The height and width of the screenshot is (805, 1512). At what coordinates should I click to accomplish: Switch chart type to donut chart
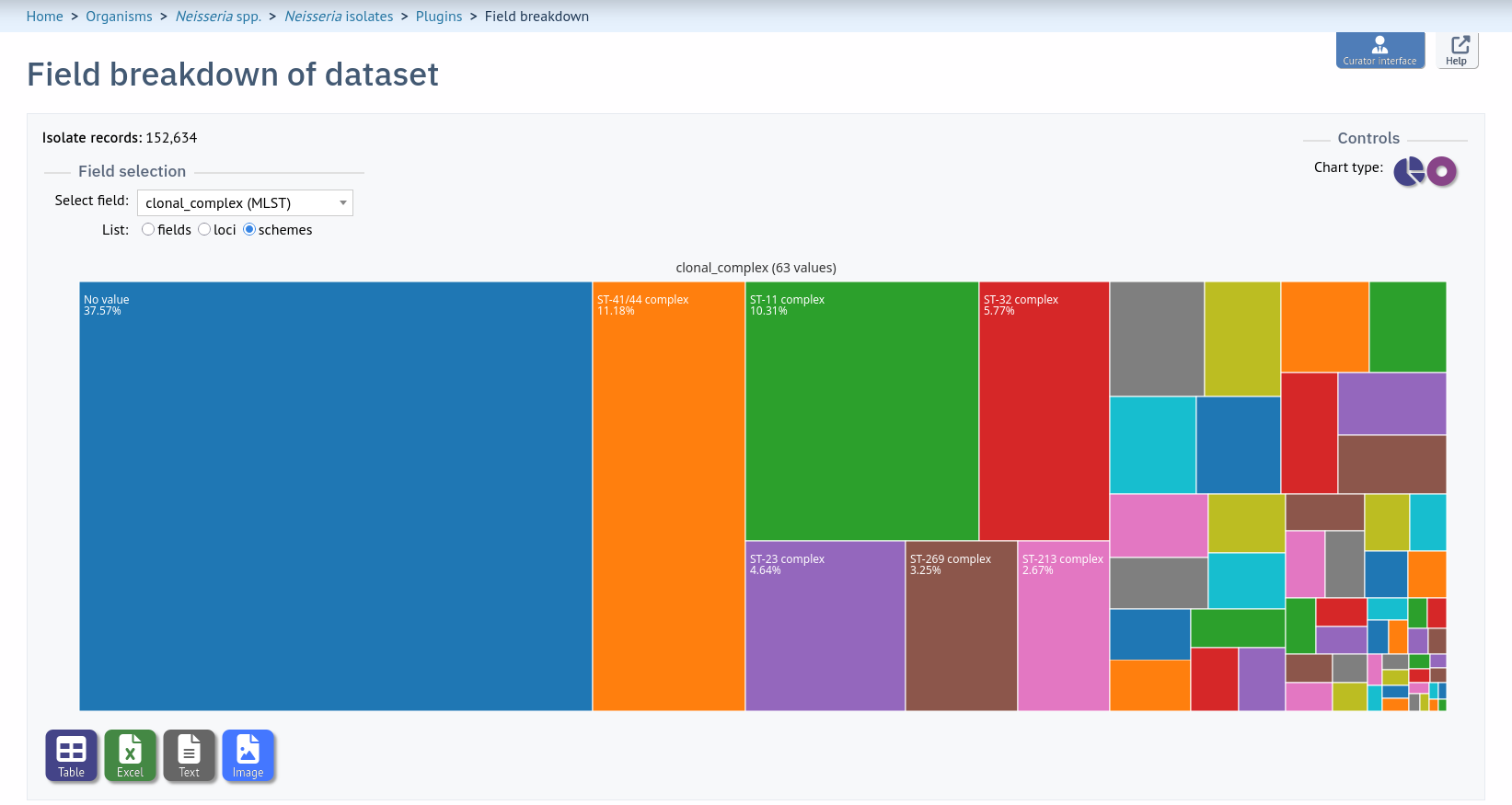(x=1442, y=171)
